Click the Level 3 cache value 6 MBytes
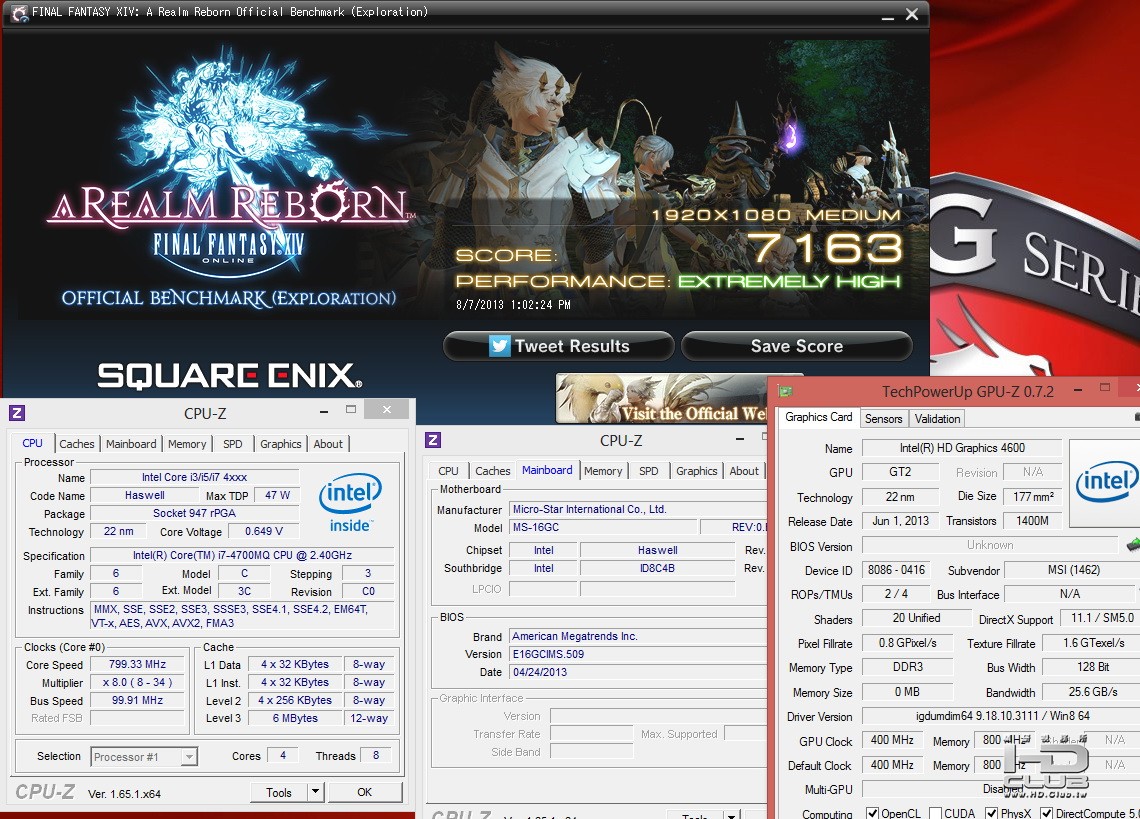The width and height of the screenshot is (1140, 819). [x=295, y=718]
